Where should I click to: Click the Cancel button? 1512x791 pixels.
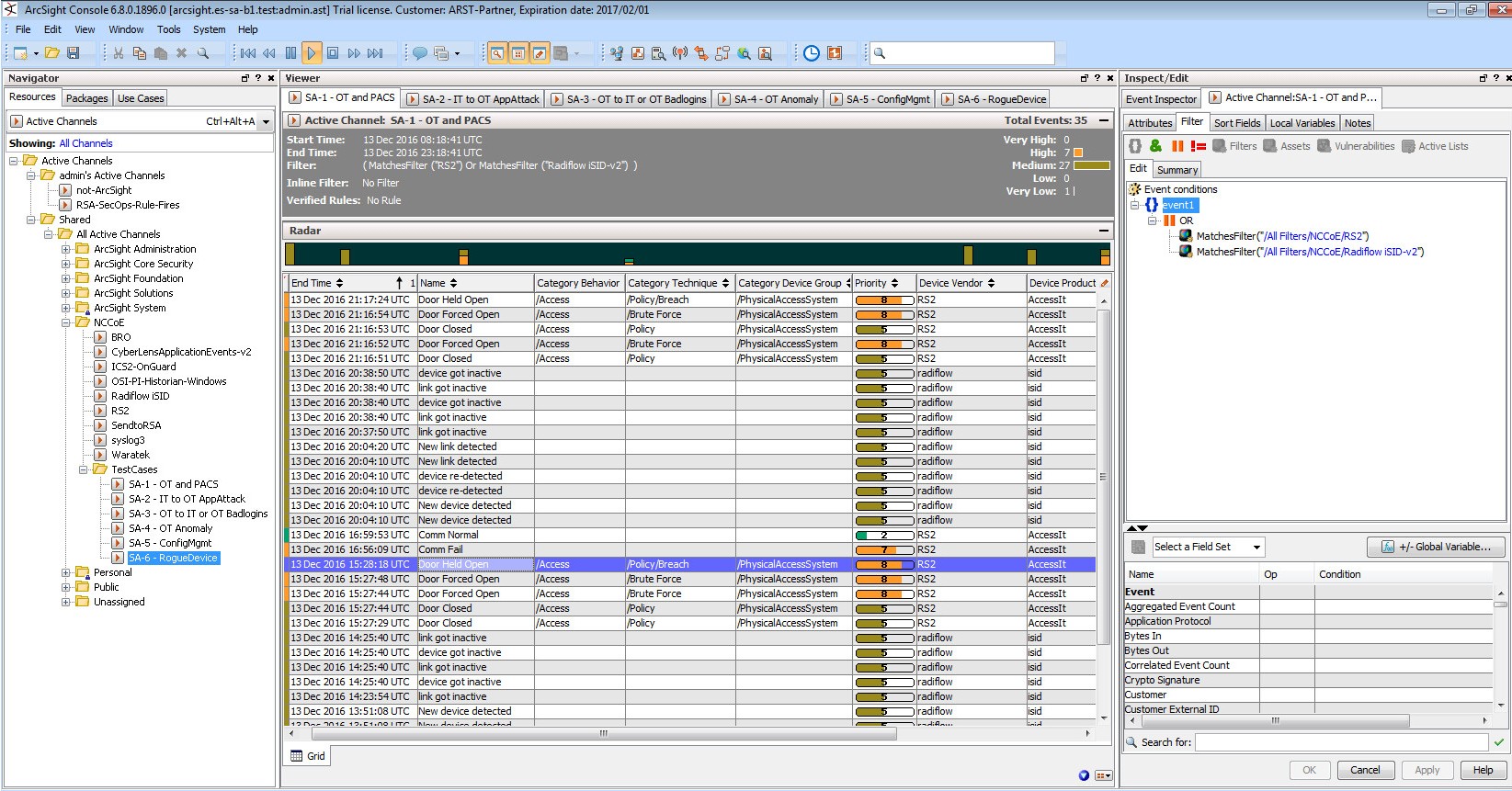[1365, 770]
